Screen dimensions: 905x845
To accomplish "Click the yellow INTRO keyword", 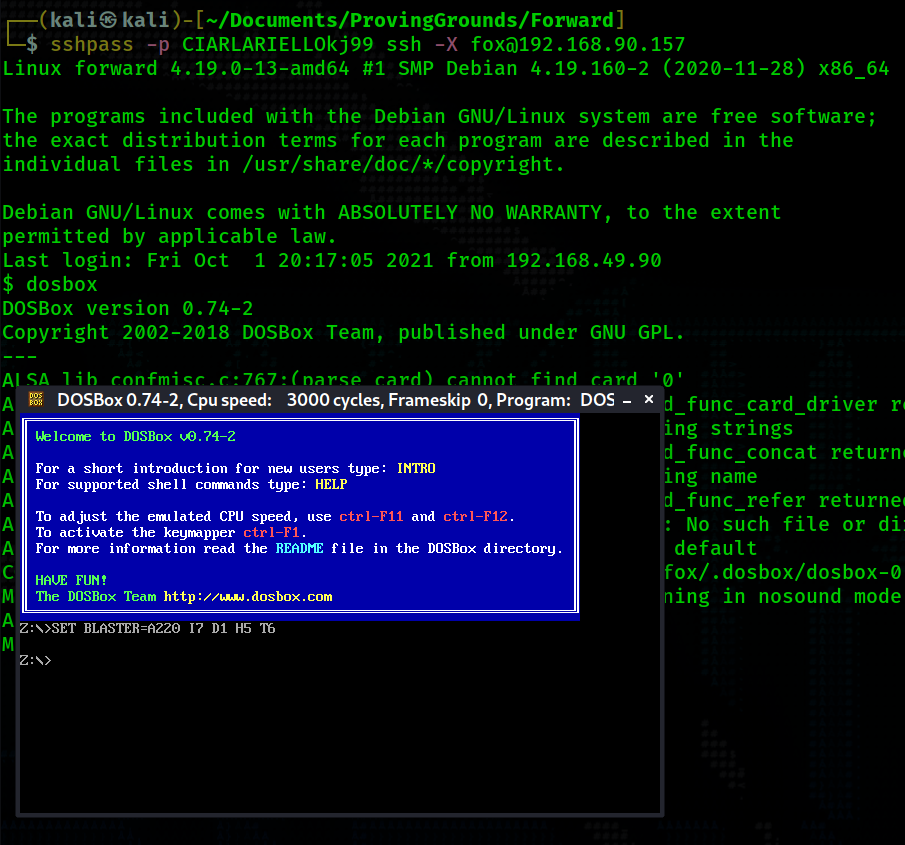I will tap(416, 468).
